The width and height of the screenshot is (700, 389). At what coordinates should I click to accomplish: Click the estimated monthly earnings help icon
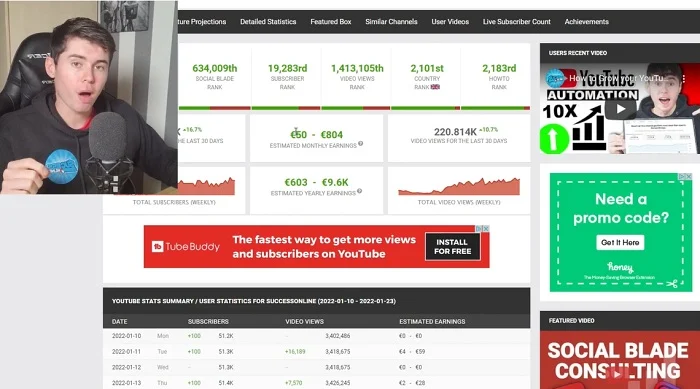click(360, 144)
